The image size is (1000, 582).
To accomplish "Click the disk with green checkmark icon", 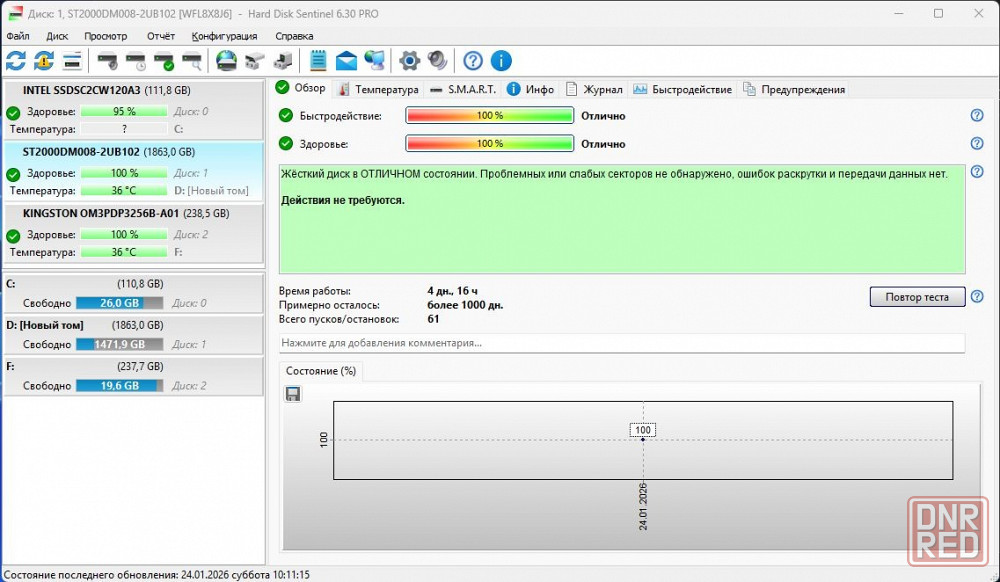I will pyautogui.click(x=164, y=61).
